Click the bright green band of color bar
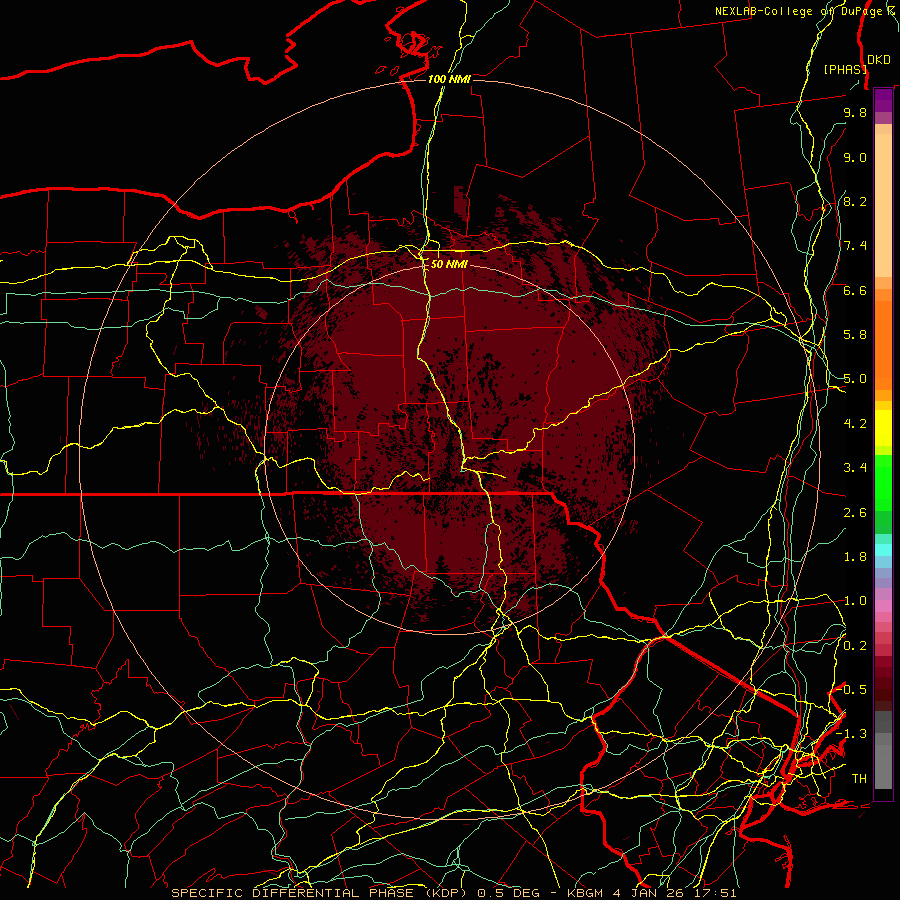900x900 pixels. pyautogui.click(x=883, y=482)
